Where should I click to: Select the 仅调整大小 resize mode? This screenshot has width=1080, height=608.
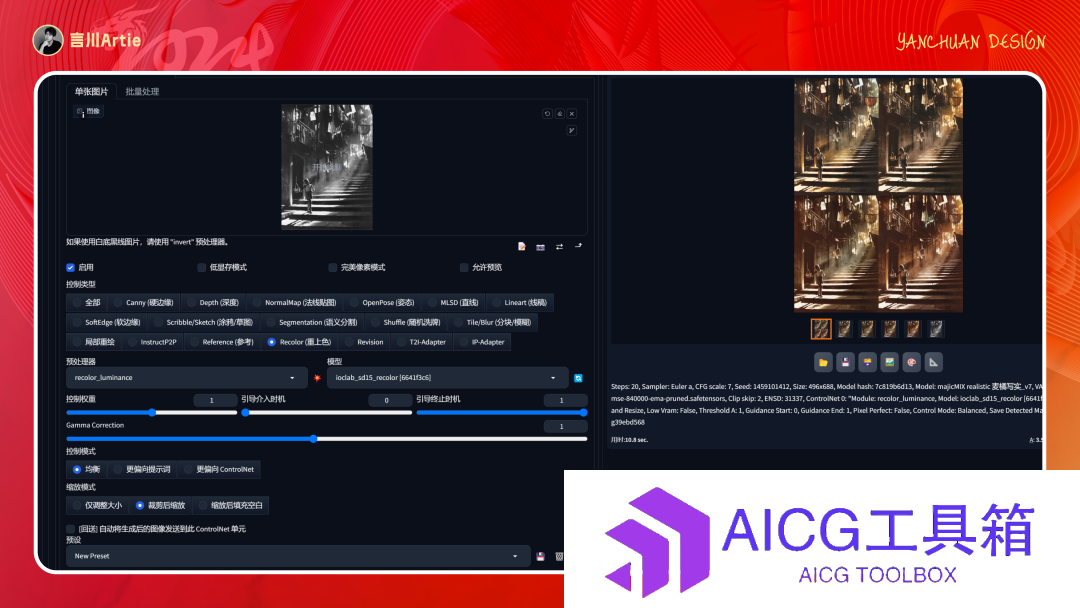(x=97, y=505)
